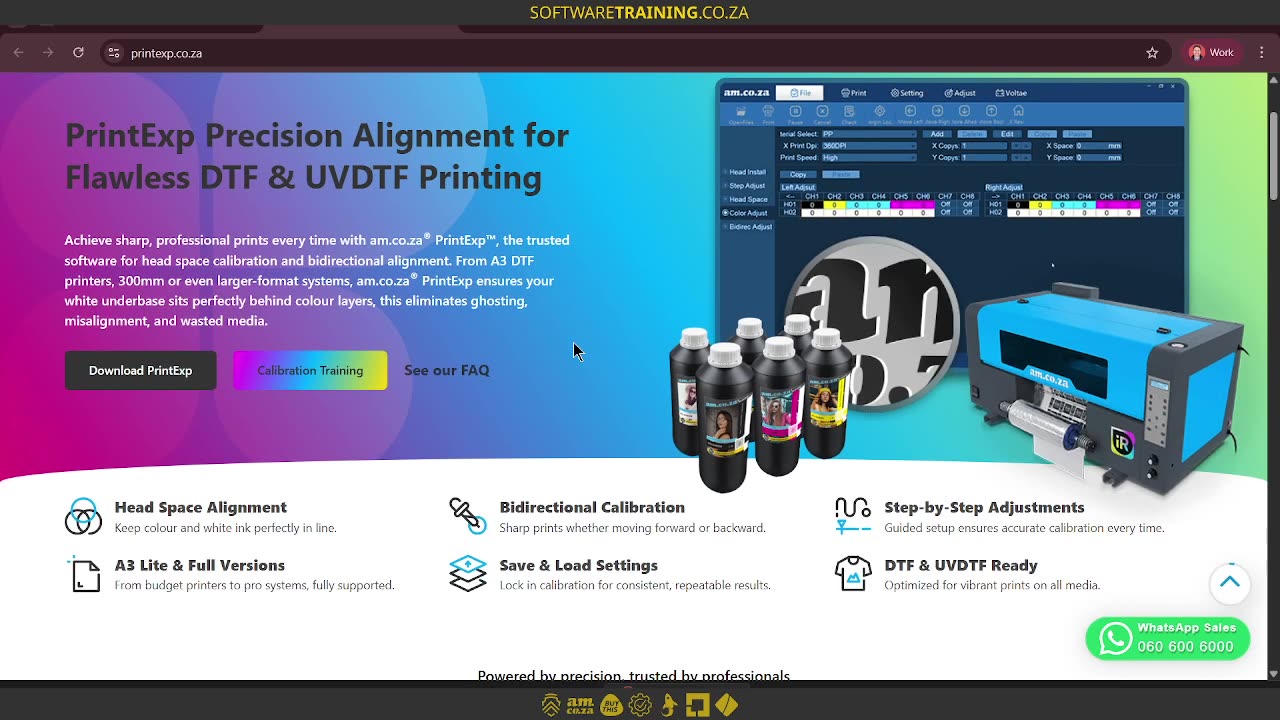Screen dimensions: 1280x720
Task: Open the Chrome three-dot menu
Action: [x=1262, y=53]
